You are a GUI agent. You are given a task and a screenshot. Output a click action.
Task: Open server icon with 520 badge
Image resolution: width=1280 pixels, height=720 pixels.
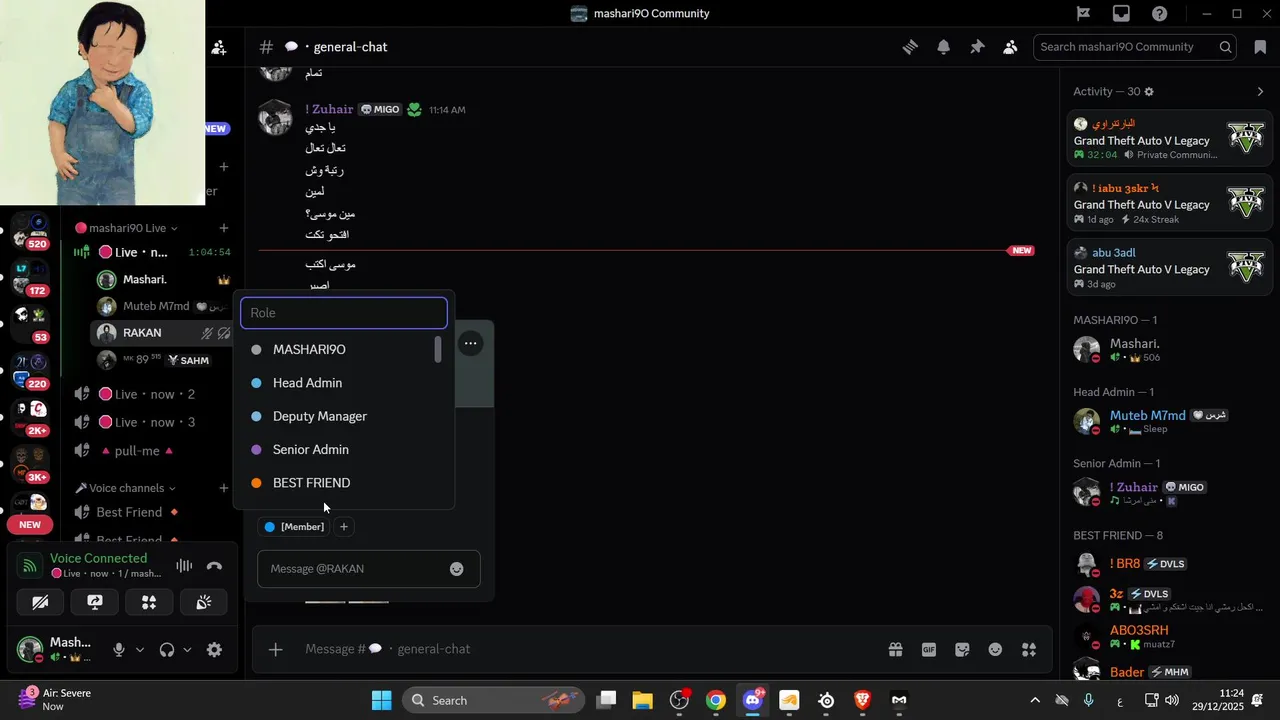click(30, 229)
